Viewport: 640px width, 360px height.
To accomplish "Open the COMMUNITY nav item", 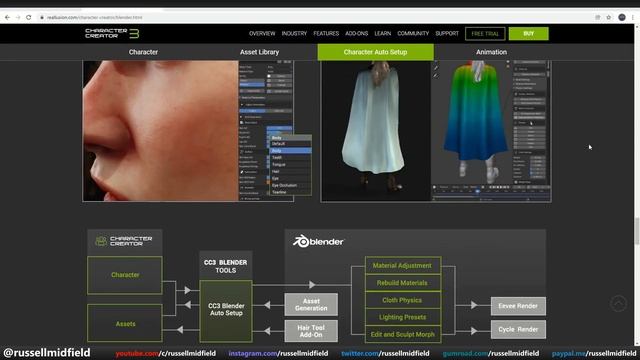I will [x=413, y=33].
